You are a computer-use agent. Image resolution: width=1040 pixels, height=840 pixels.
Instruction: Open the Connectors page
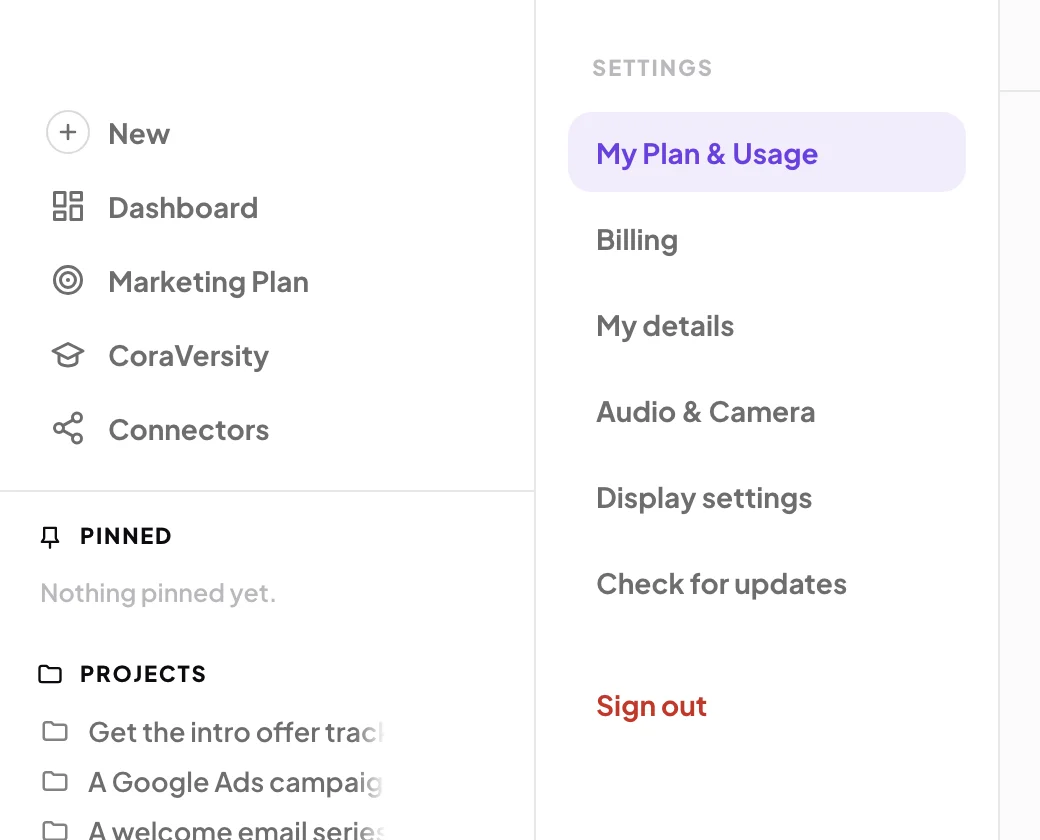pyautogui.click(x=188, y=430)
